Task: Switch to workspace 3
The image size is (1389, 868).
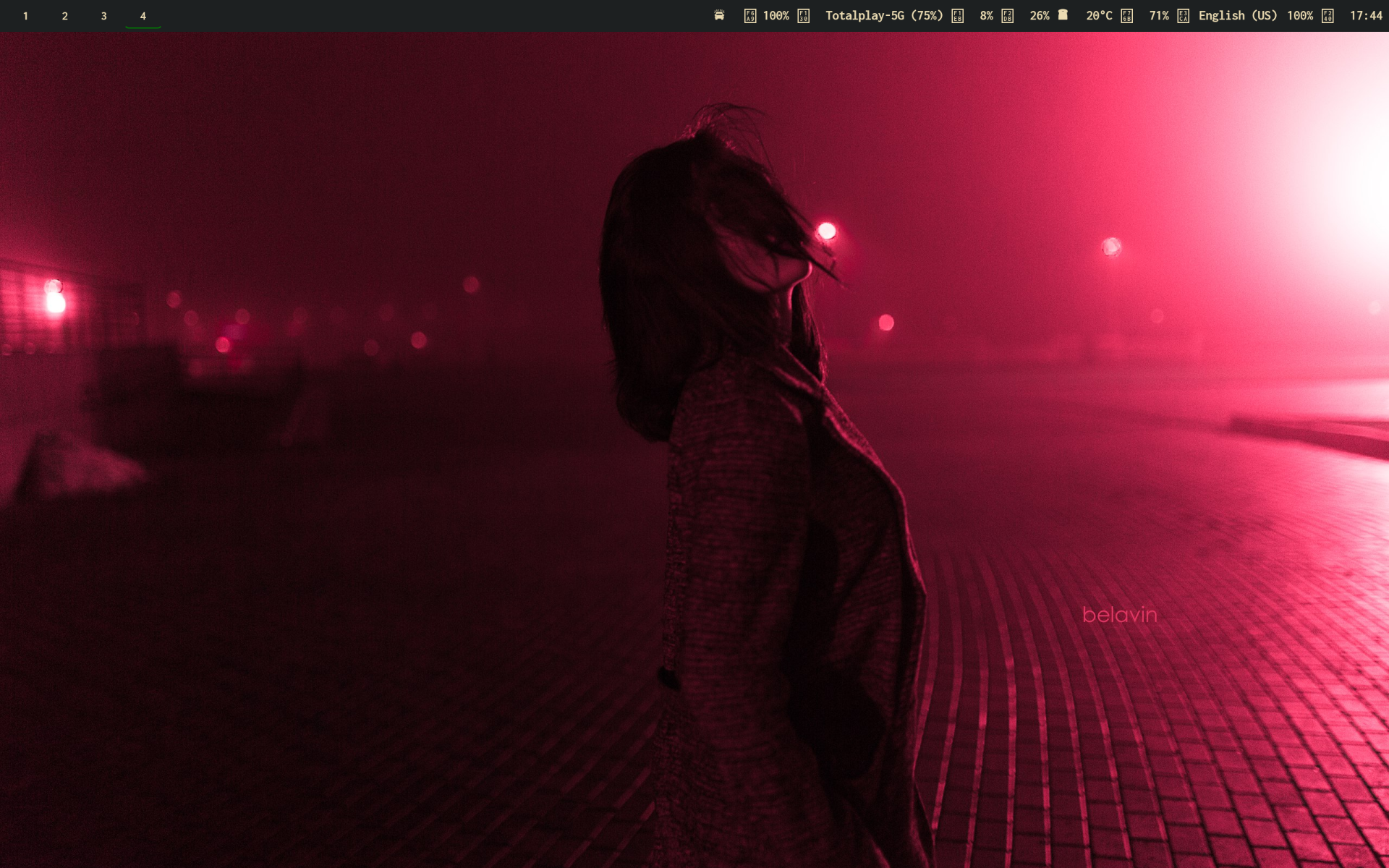Action: coord(103,16)
